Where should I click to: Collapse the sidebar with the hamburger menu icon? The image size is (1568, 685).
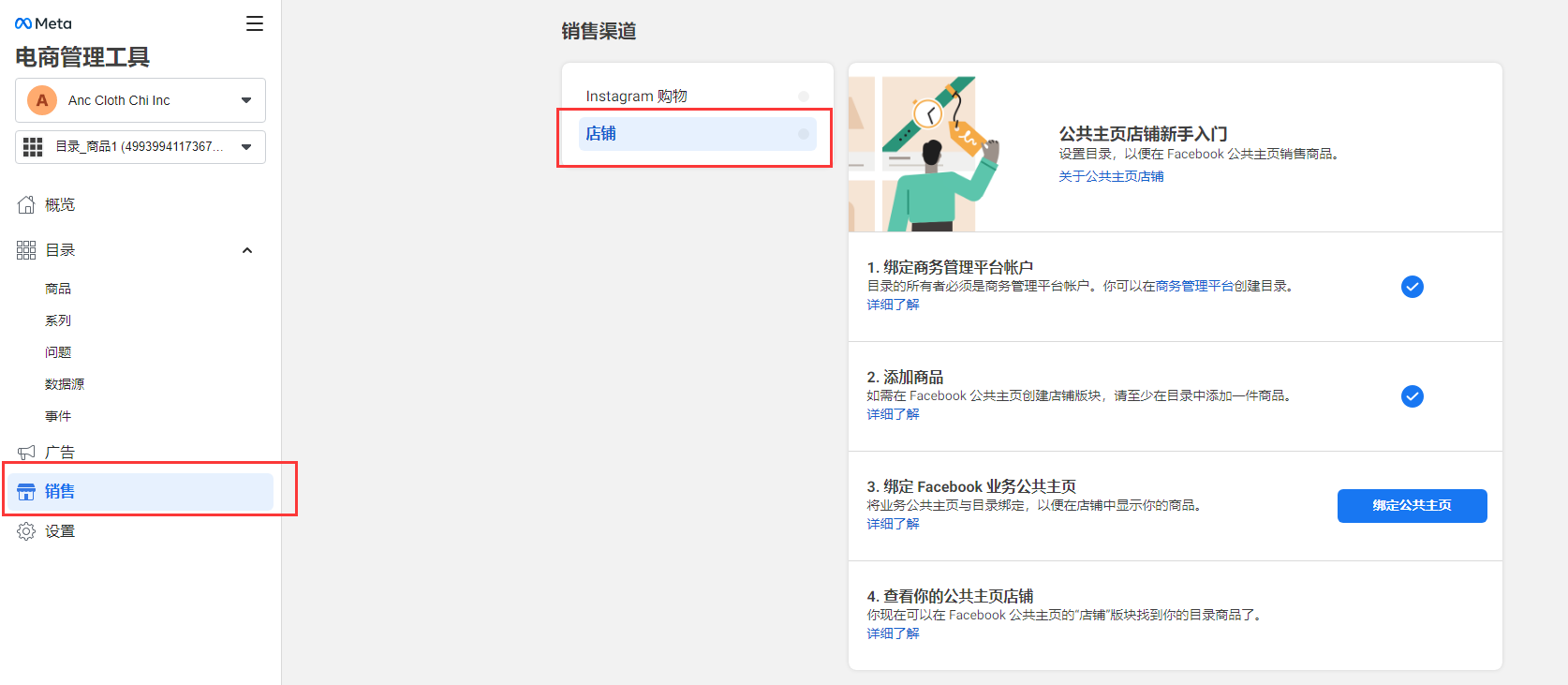click(x=255, y=23)
